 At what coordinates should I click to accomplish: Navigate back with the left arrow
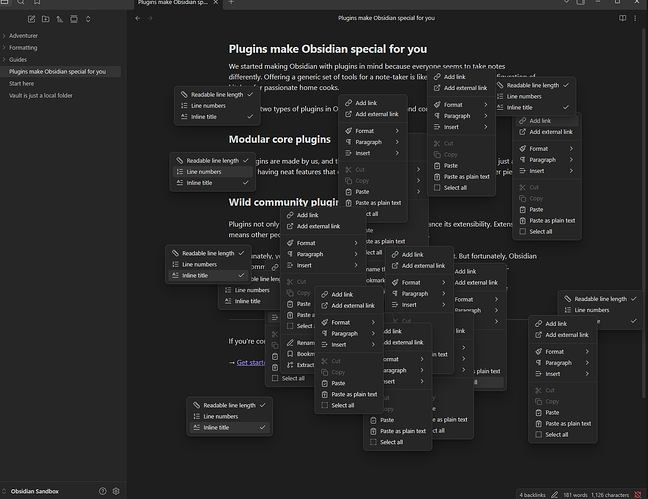pos(137,18)
